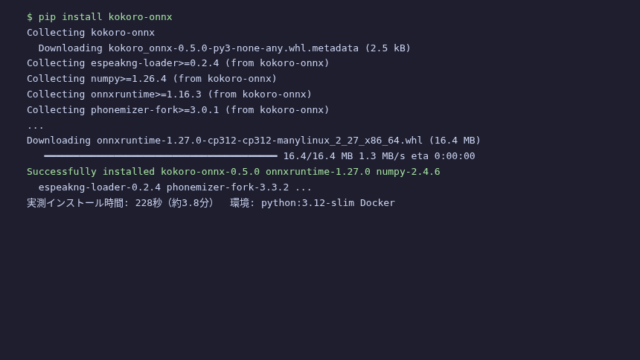Click the '(2.5 kB)' metadata size text
640x360 pixels.
tap(388, 48)
